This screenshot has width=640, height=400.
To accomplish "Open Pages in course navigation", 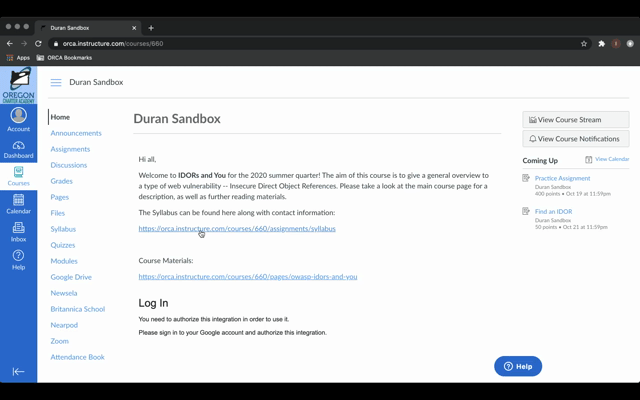I will point(60,197).
